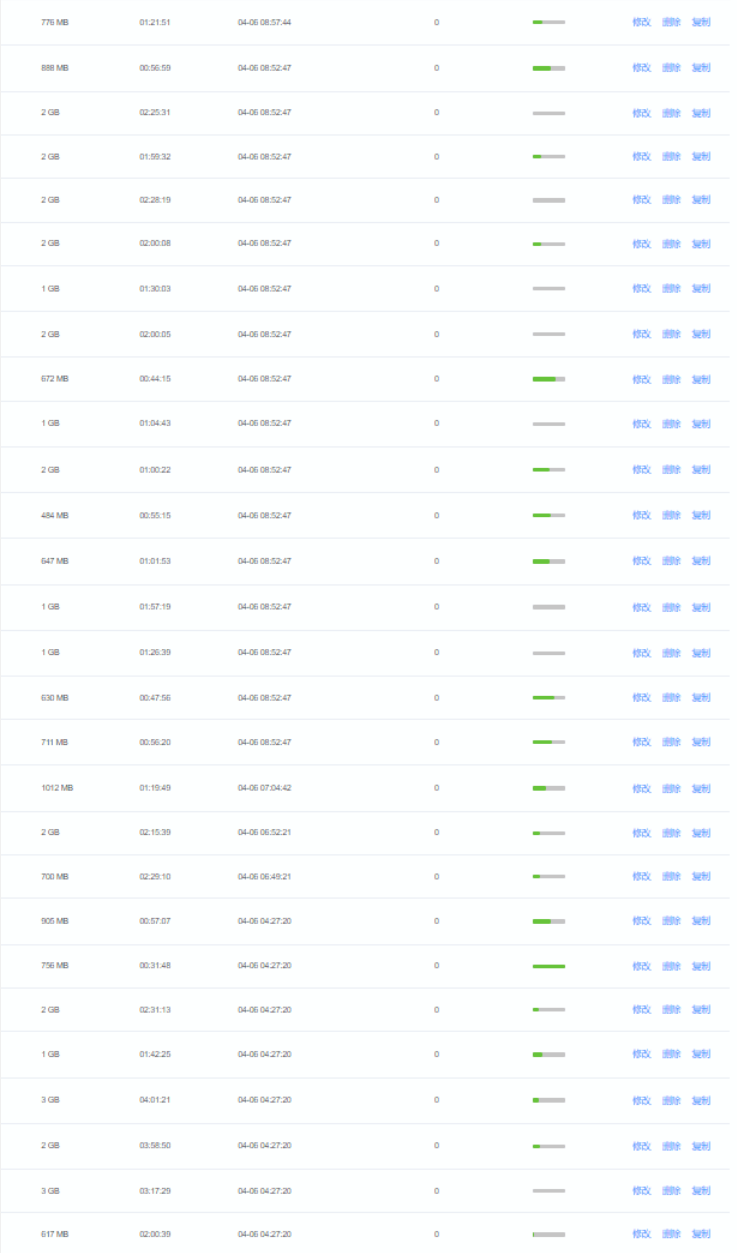Click the 1012 MB size cell
This screenshot has height=1253, width=737.
point(56,788)
